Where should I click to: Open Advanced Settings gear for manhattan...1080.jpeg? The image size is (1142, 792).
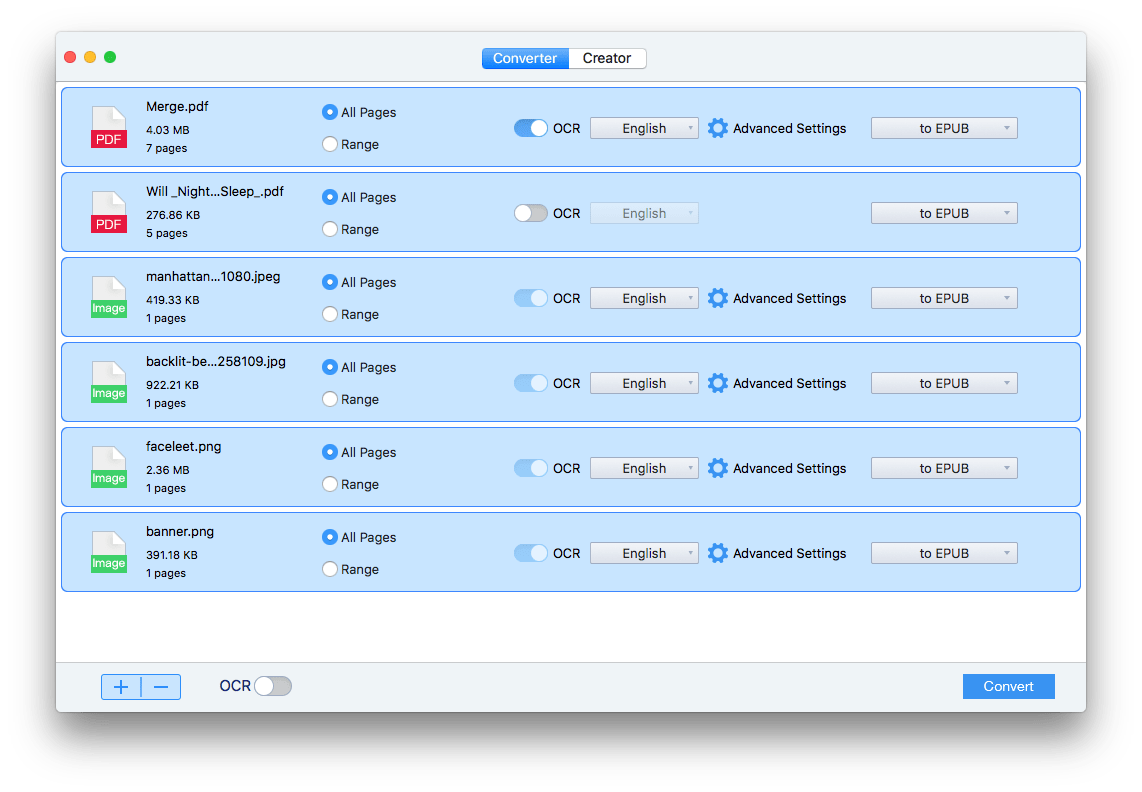coord(717,298)
